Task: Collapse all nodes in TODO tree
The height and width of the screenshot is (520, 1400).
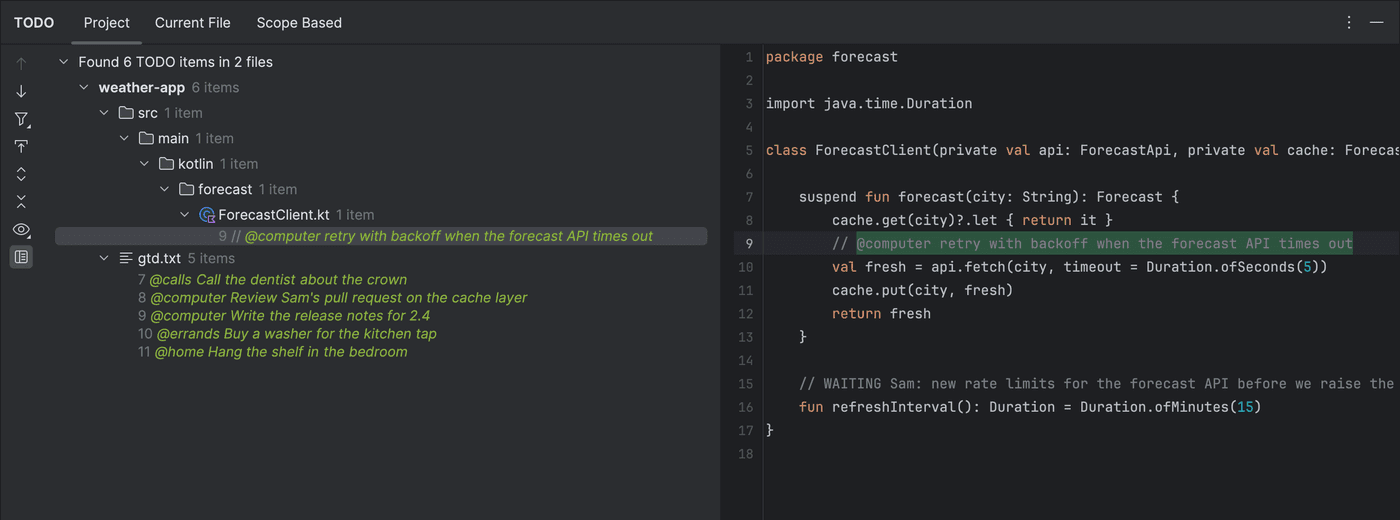Action: pyautogui.click(x=21, y=202)
